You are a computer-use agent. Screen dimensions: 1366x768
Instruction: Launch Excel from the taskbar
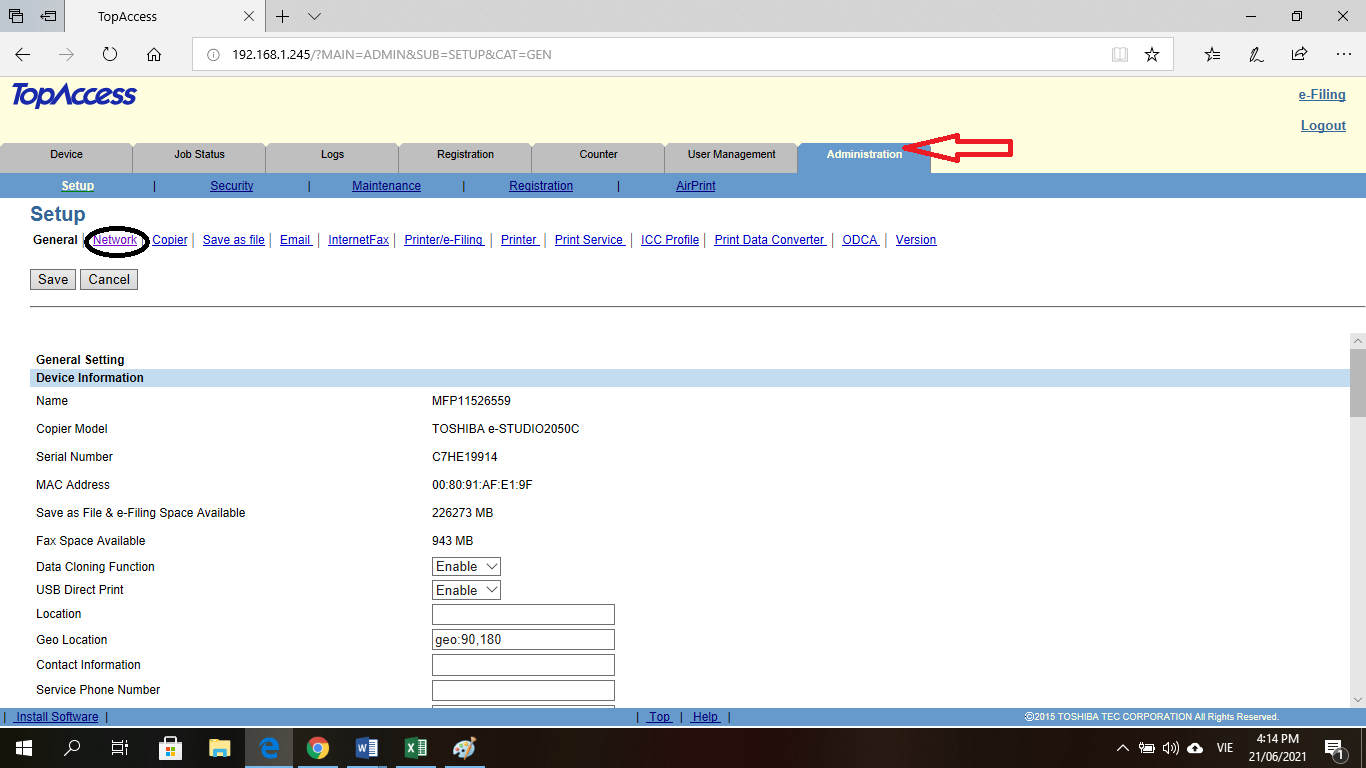tap(415, 747)
